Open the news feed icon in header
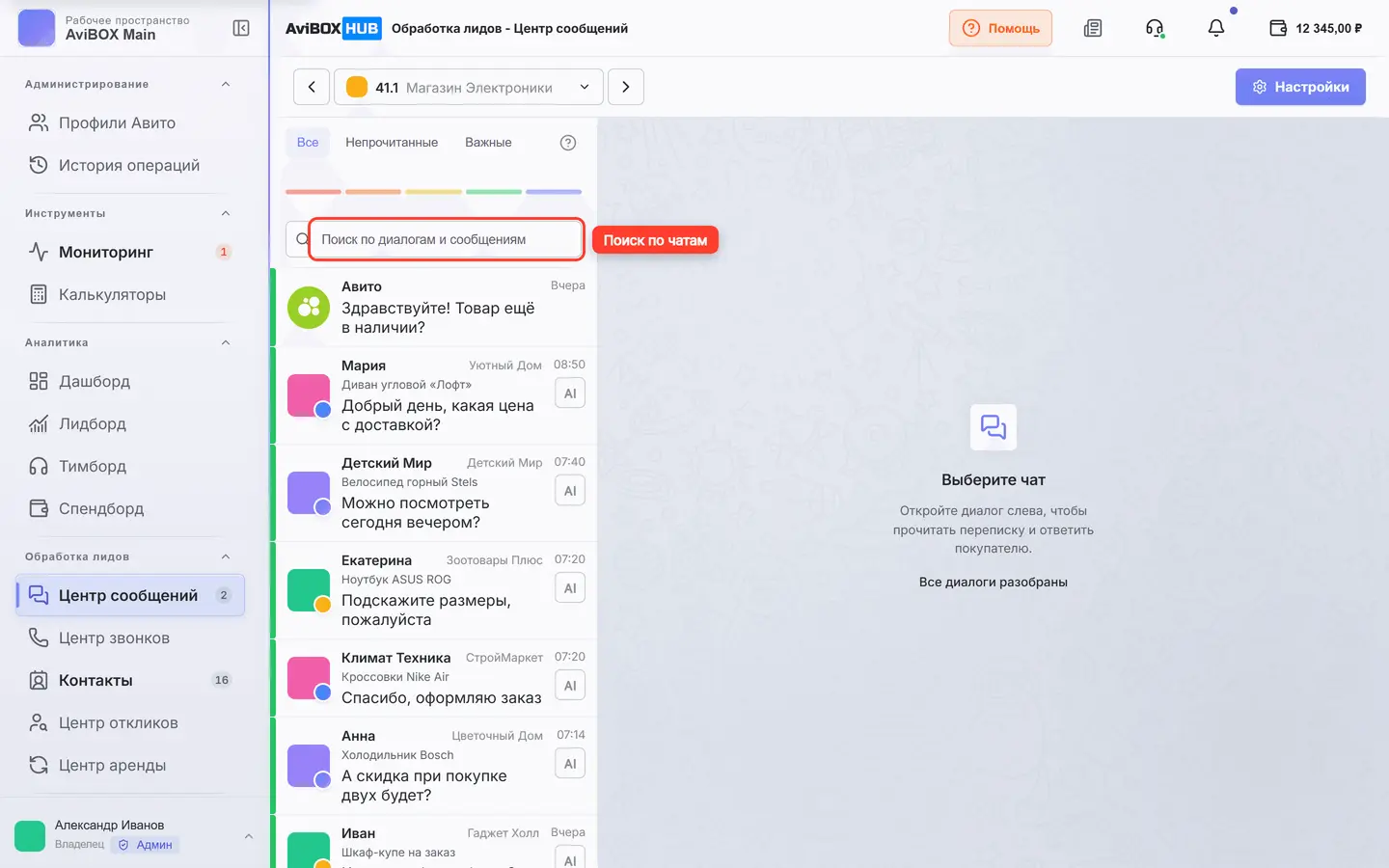This screenshot has height=868, width=1389. tap(1093, 28)
